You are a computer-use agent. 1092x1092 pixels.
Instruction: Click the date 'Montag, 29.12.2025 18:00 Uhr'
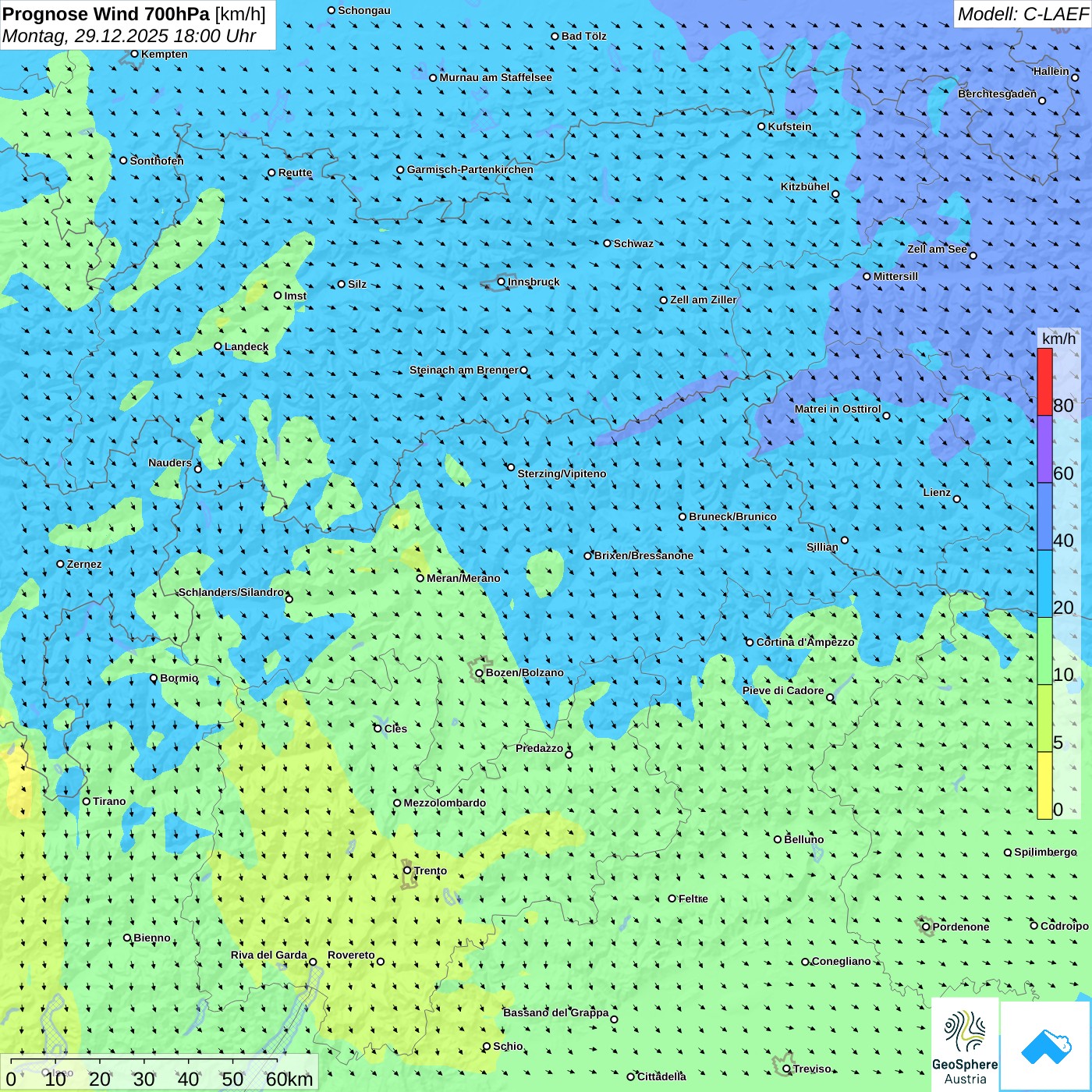tap(129, 36)
